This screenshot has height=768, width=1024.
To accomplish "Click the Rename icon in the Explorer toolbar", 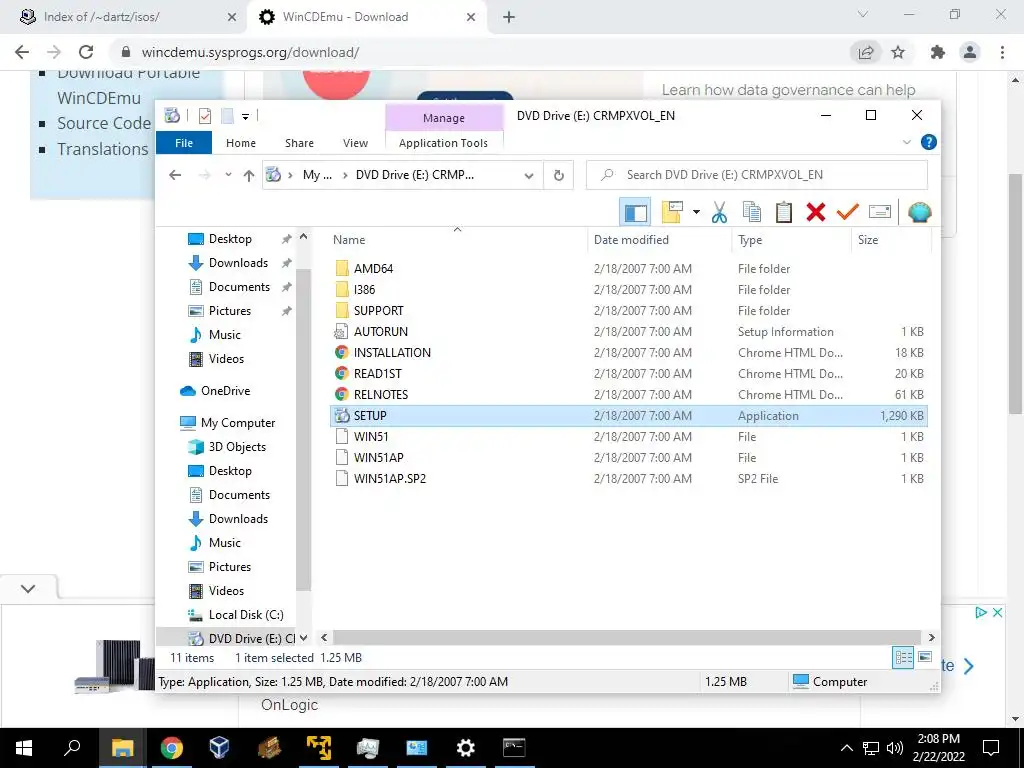I will tap(880, 212).
